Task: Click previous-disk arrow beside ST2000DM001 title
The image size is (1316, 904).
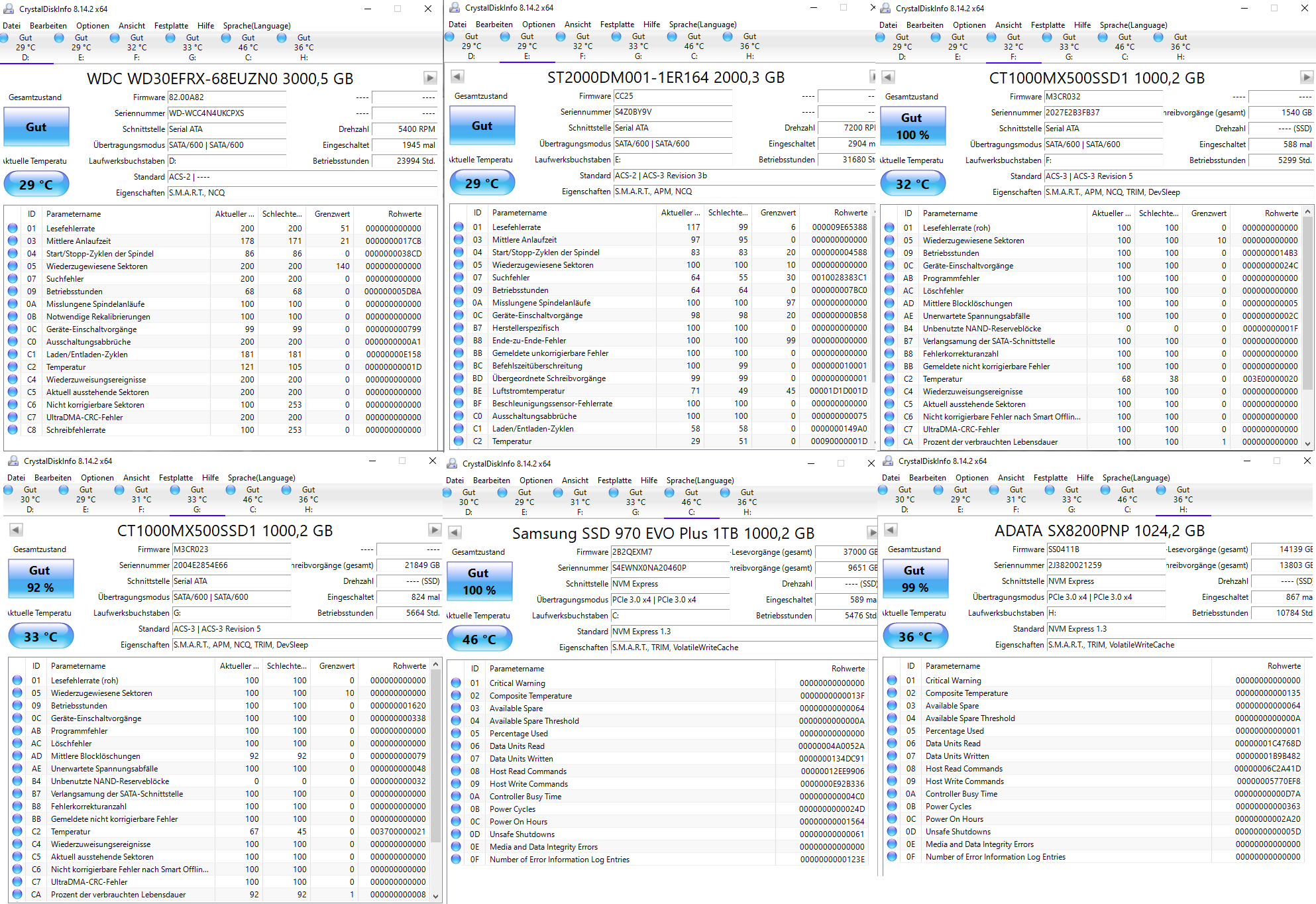Action: coord(457,77)
